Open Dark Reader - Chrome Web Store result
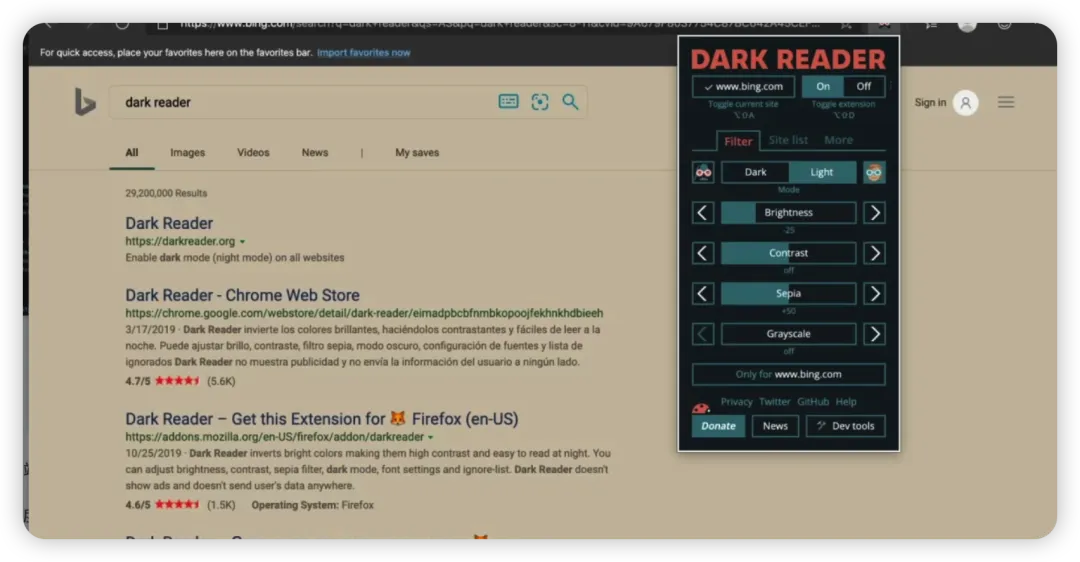 [242, 295]
